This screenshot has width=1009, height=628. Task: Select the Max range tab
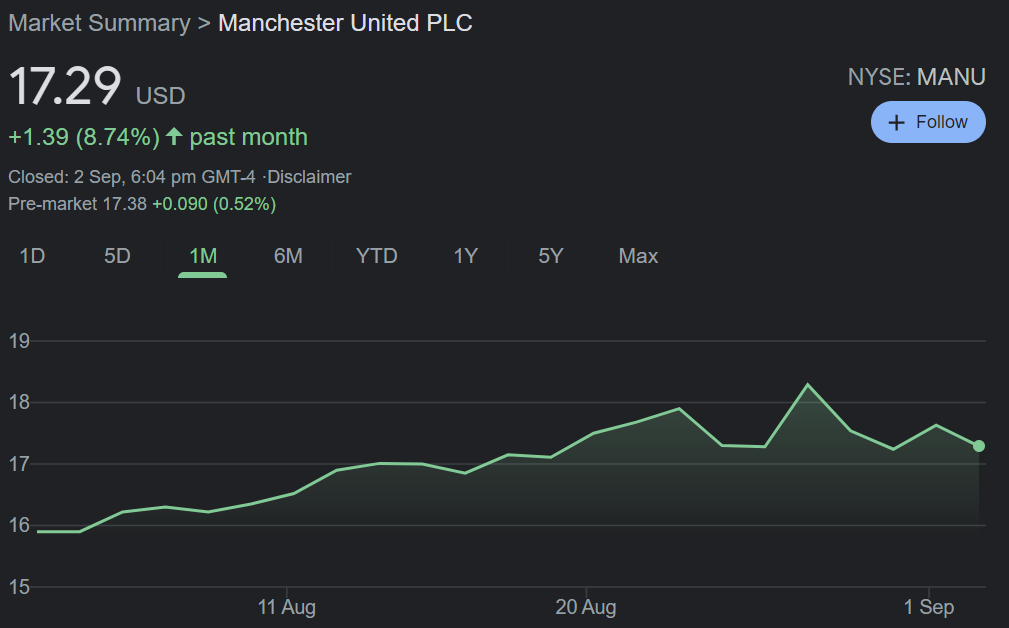pyautogui.click(x=638, y=256)
